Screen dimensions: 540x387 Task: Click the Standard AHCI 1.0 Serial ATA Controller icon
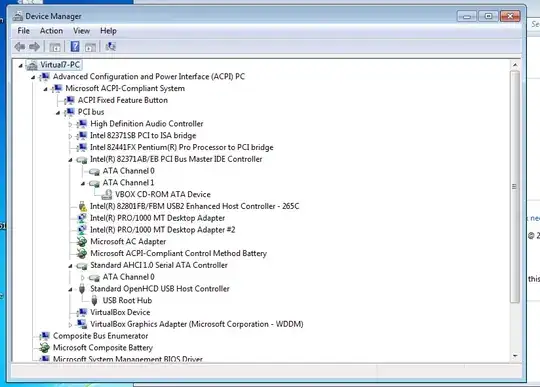[82, 266]
